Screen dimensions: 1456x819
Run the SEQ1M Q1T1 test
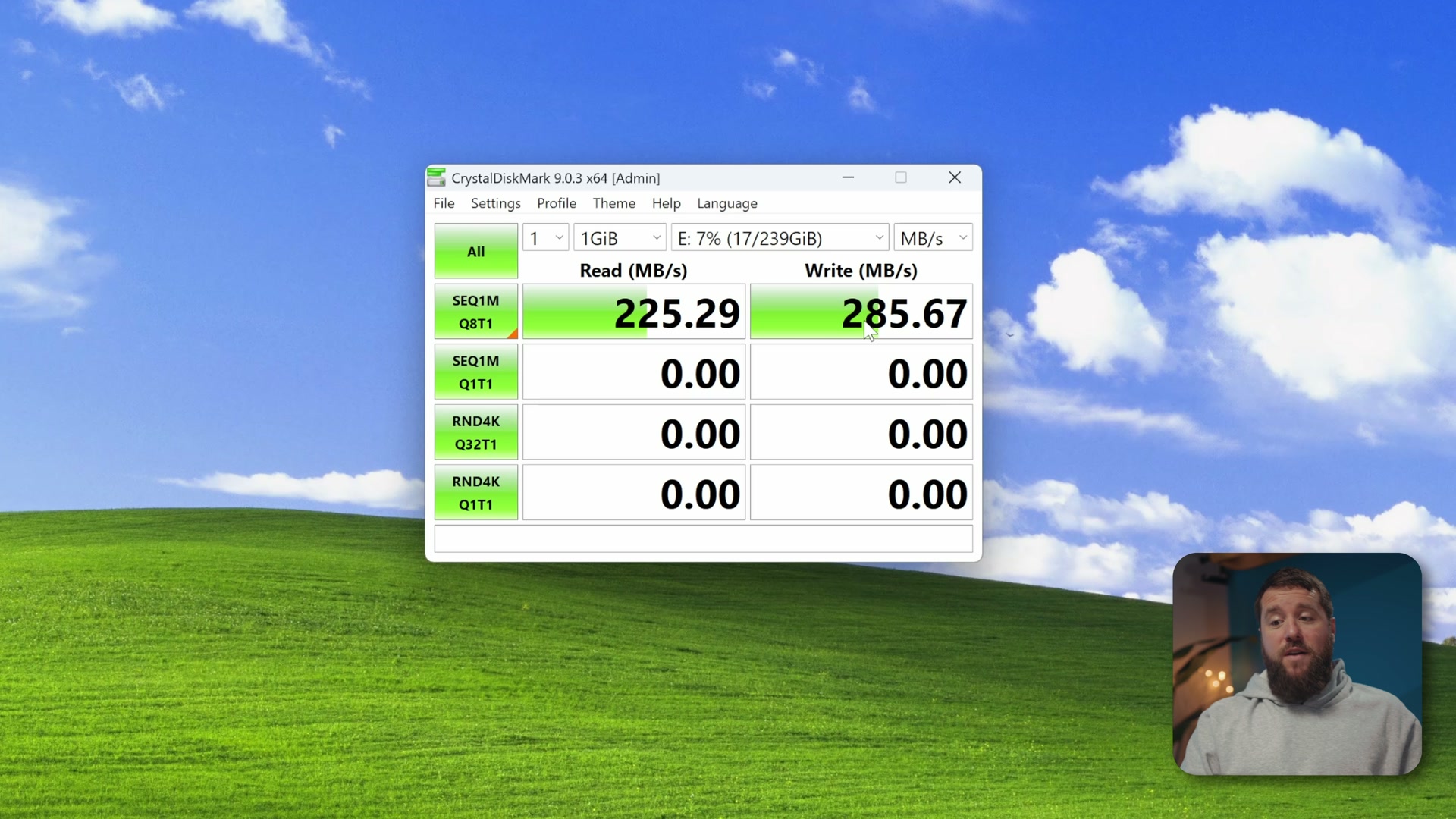click(x=476, y=372)
